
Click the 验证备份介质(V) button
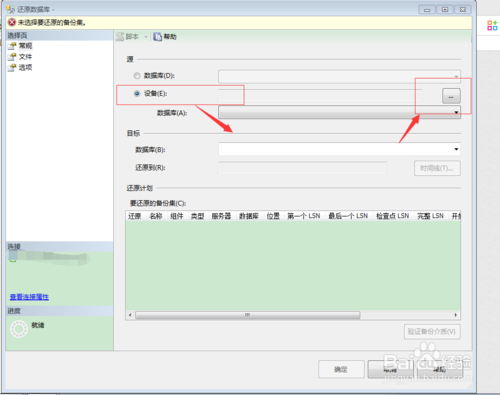pyautogui.click(x=432, y=332)
